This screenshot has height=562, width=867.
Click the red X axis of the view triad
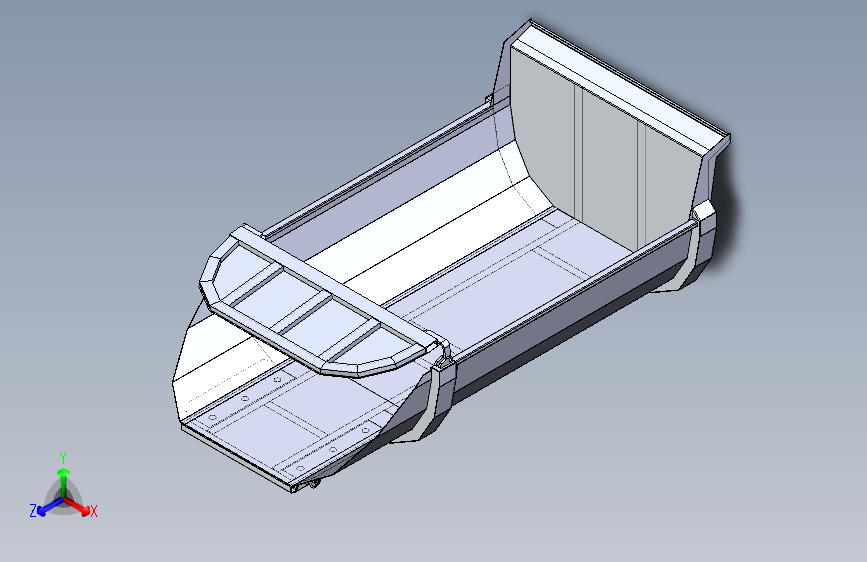[x=77, y=506]
